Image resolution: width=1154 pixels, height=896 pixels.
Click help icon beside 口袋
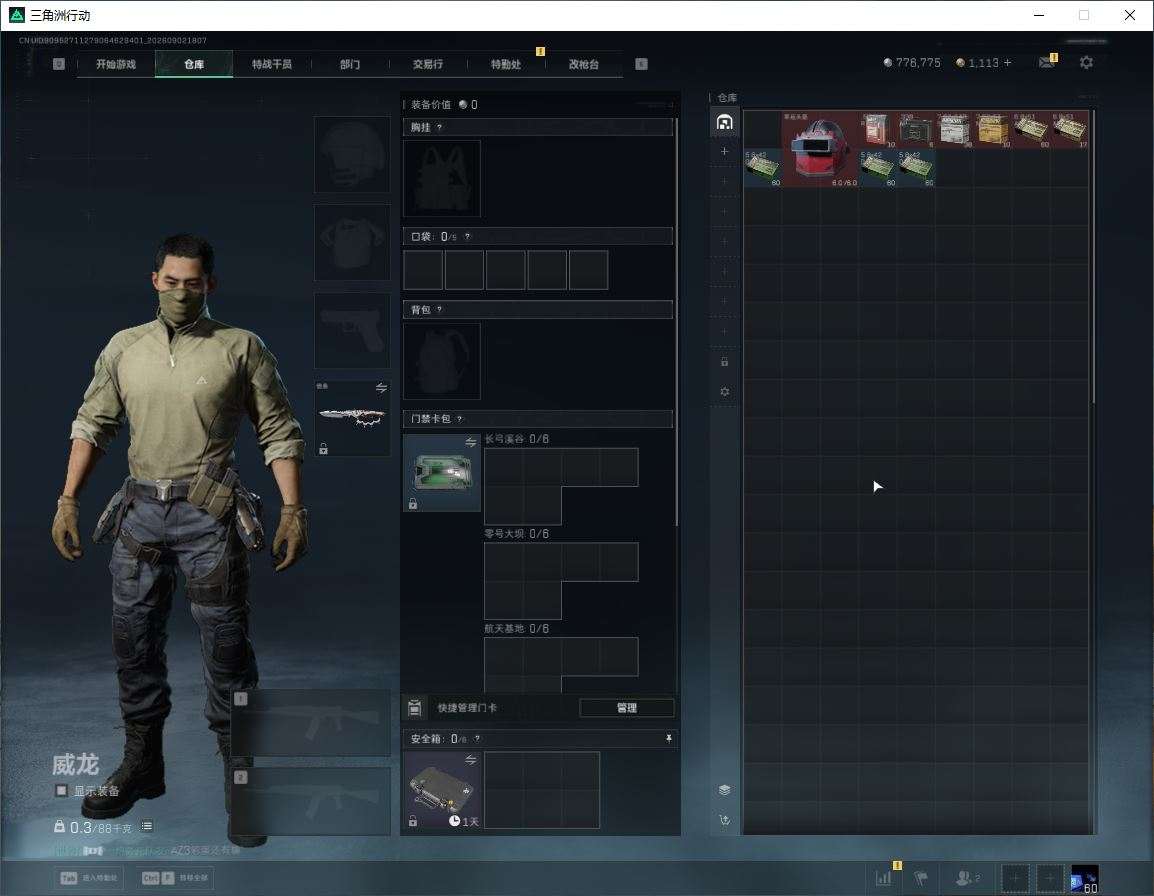467,236
